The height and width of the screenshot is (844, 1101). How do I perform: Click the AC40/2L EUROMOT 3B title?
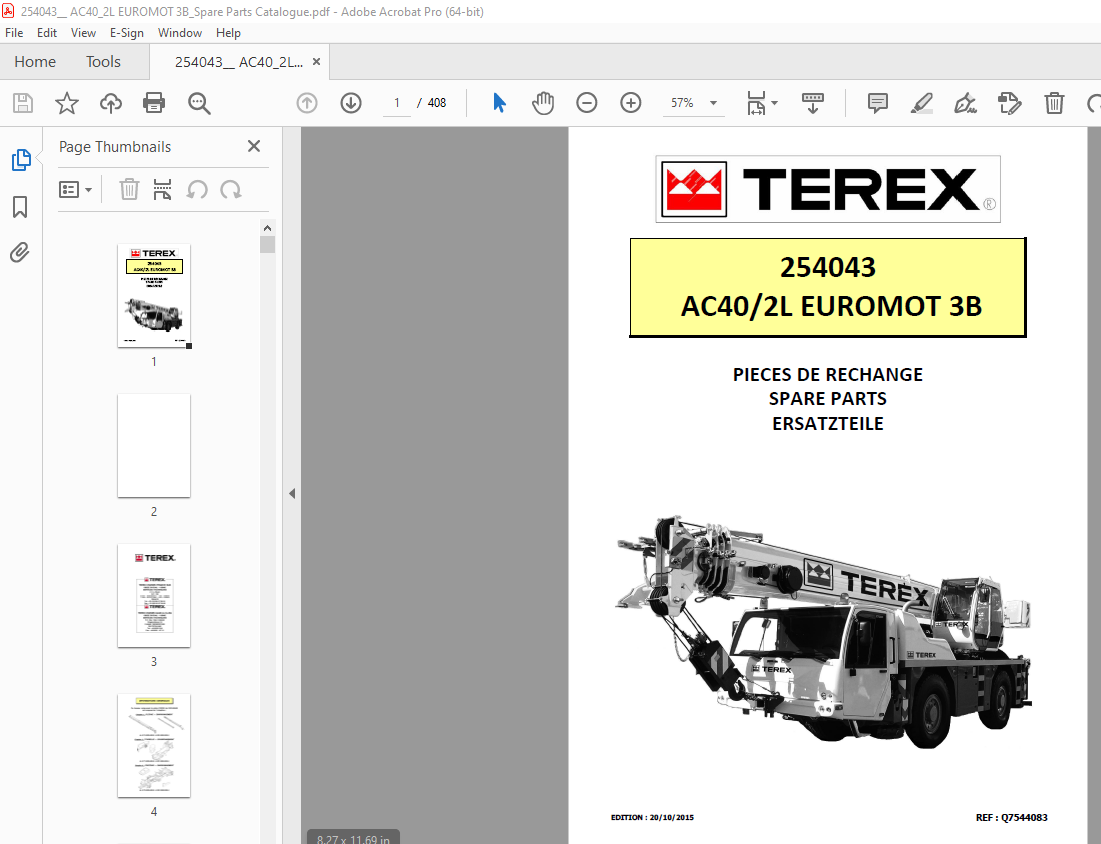click(831, 306)
